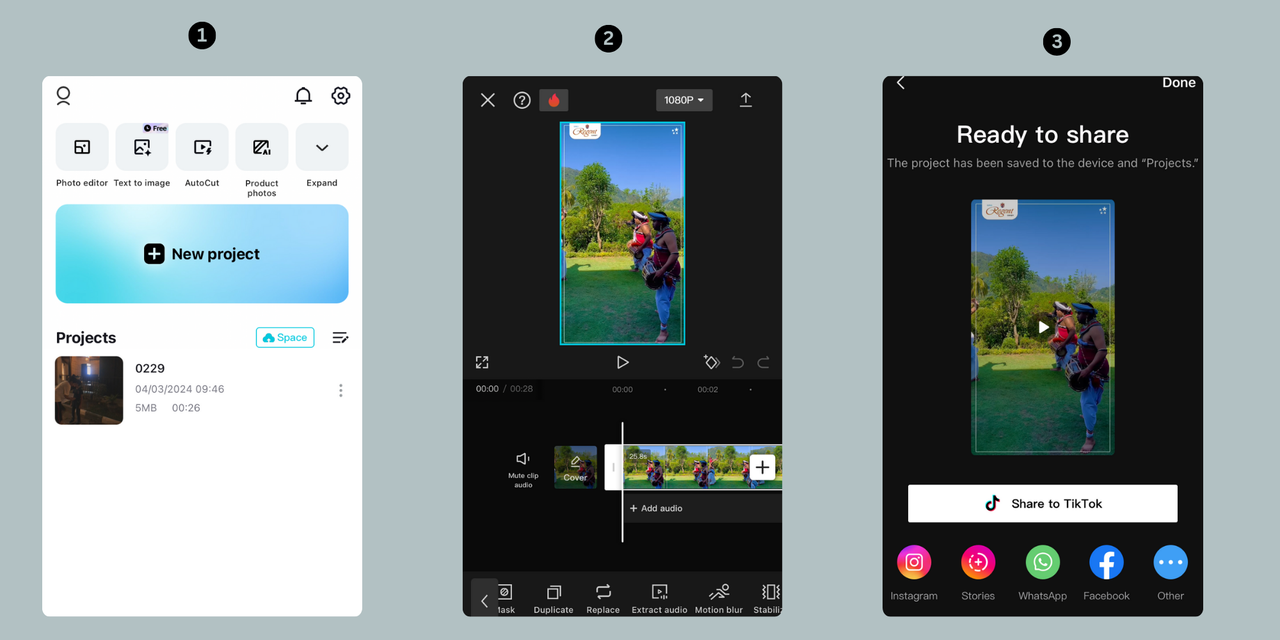Open the Photo editor tool

(x=82, y=148)
